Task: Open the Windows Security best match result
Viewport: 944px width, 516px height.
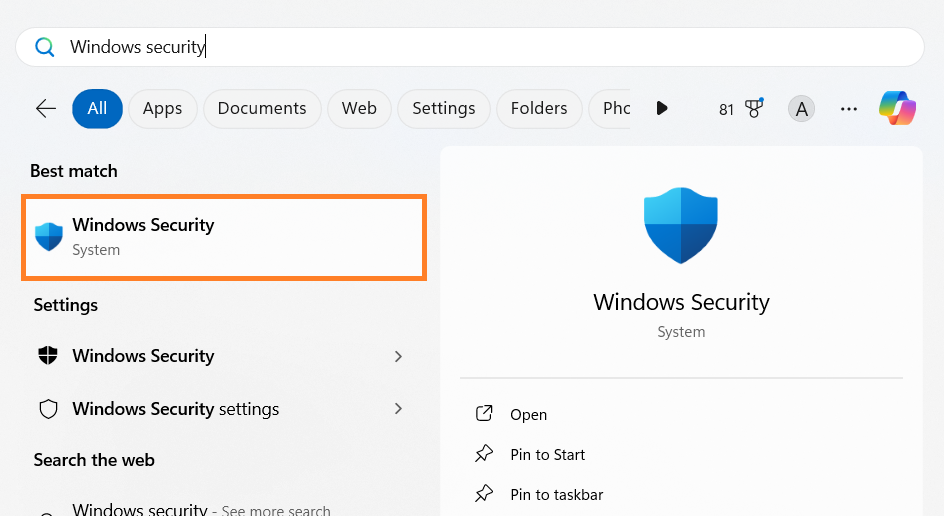Action: (224, 237)
